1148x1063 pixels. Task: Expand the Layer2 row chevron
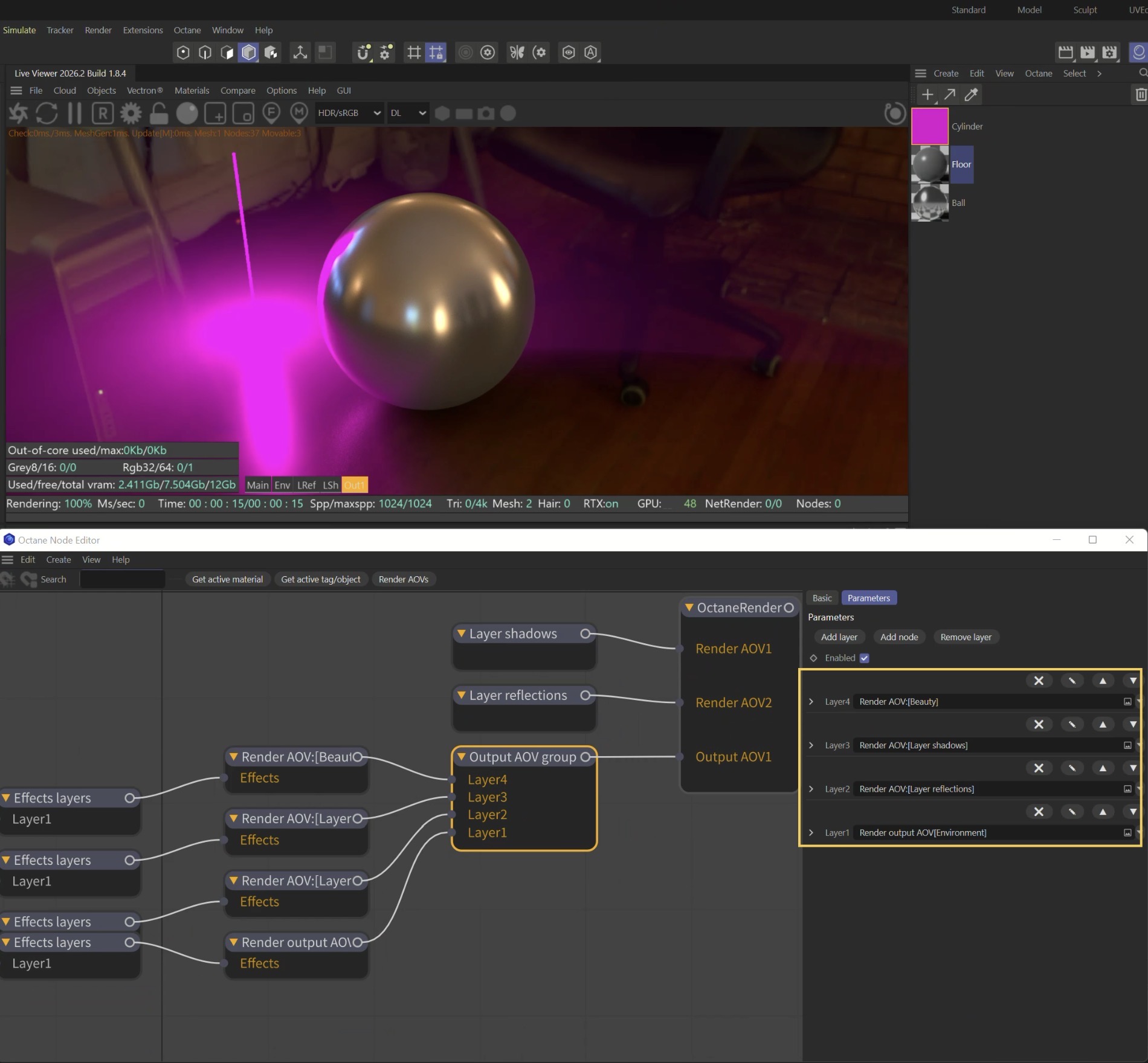(x=811, y=789)
